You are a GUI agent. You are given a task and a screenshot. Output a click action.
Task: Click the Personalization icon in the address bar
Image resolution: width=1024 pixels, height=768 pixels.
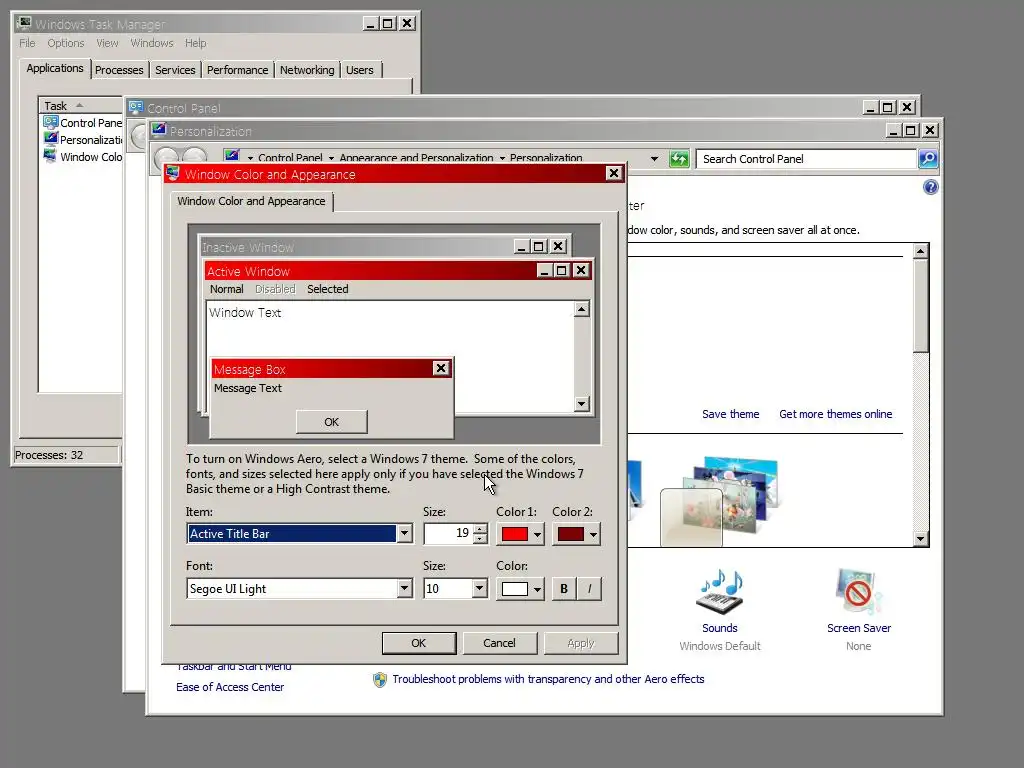232,156
